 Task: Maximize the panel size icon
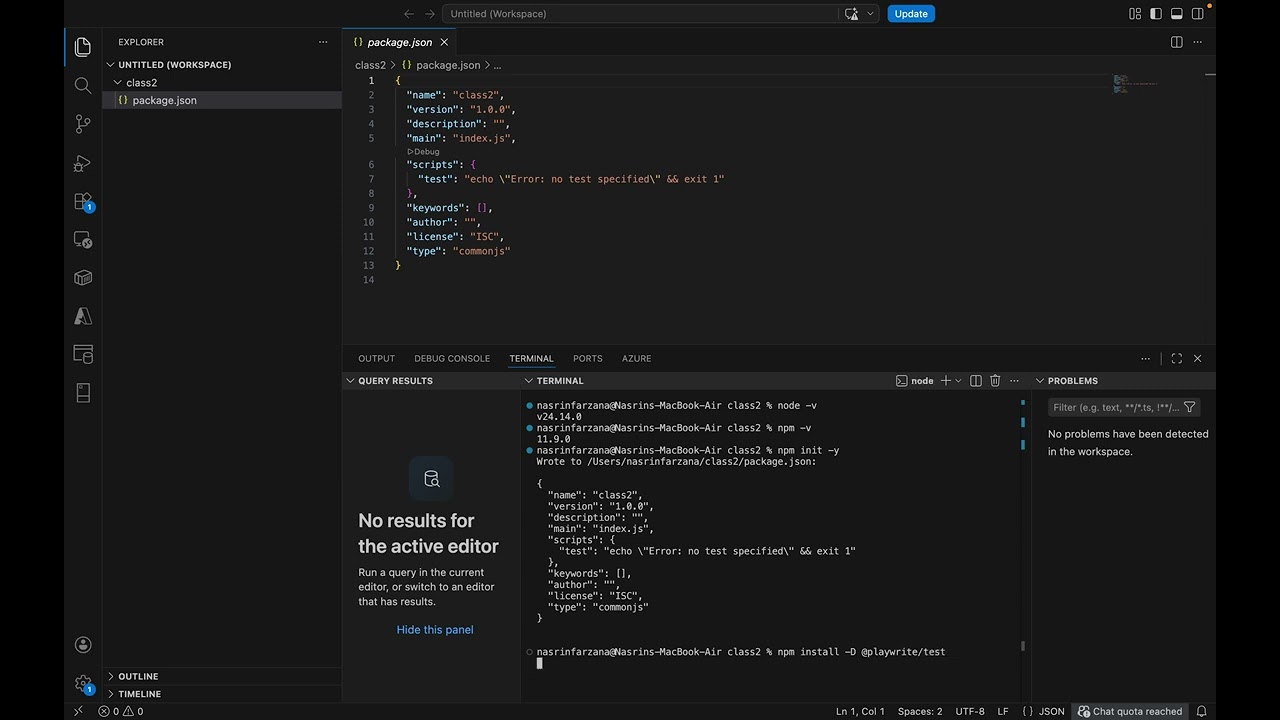coord(1176,358)
